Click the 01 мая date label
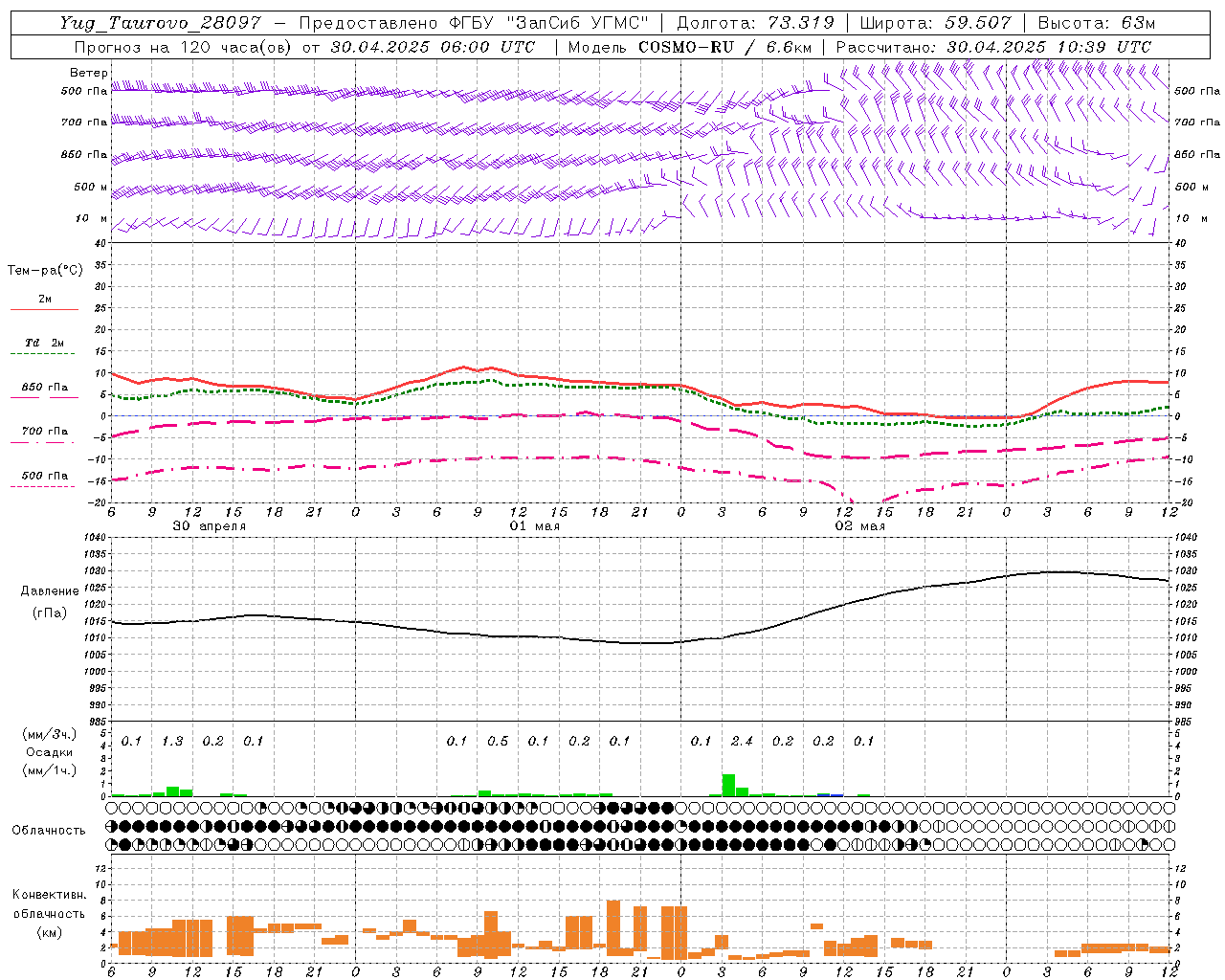 pos(535,526)
